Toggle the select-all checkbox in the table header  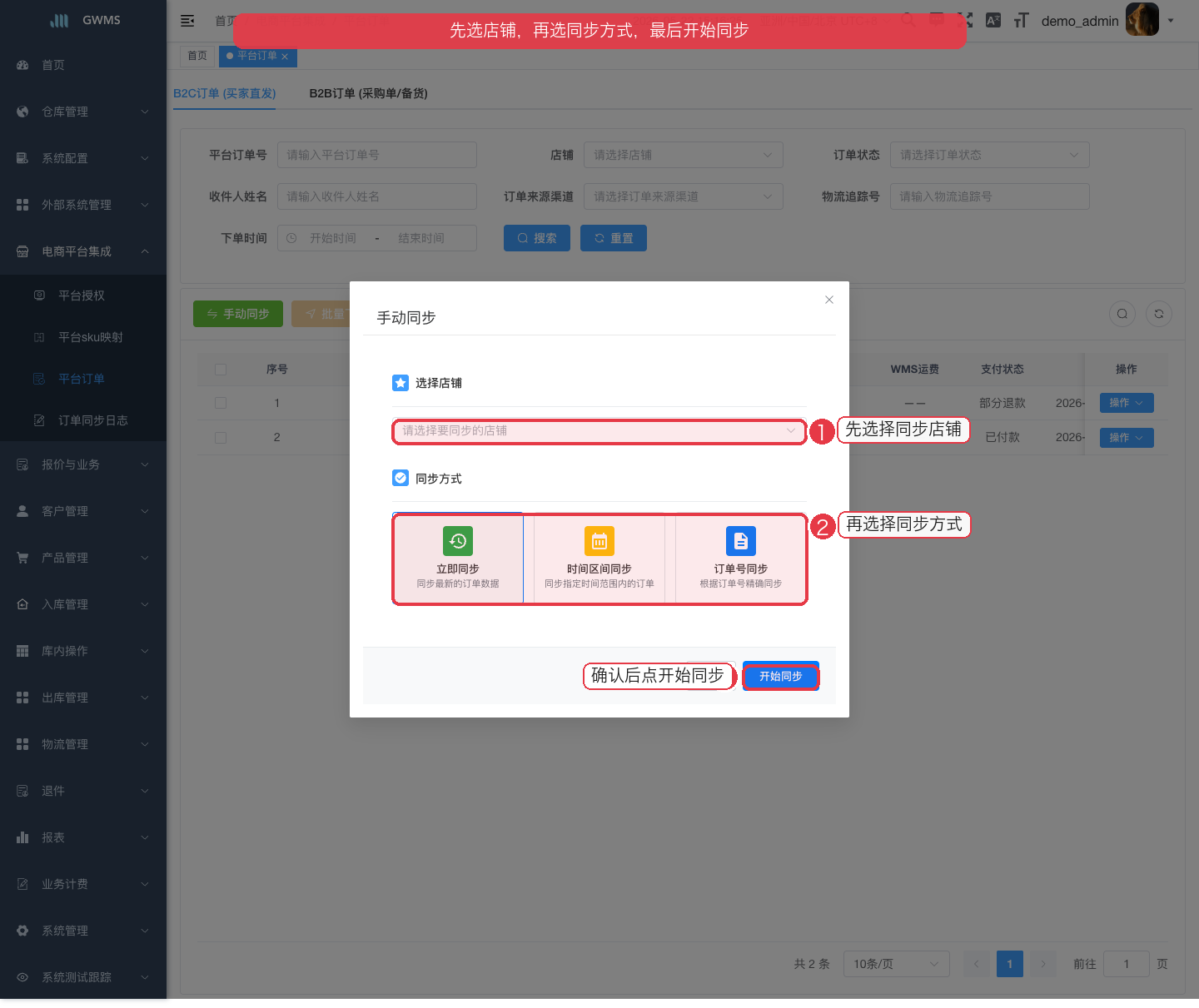pyautogui.click(x=221, y=370)
